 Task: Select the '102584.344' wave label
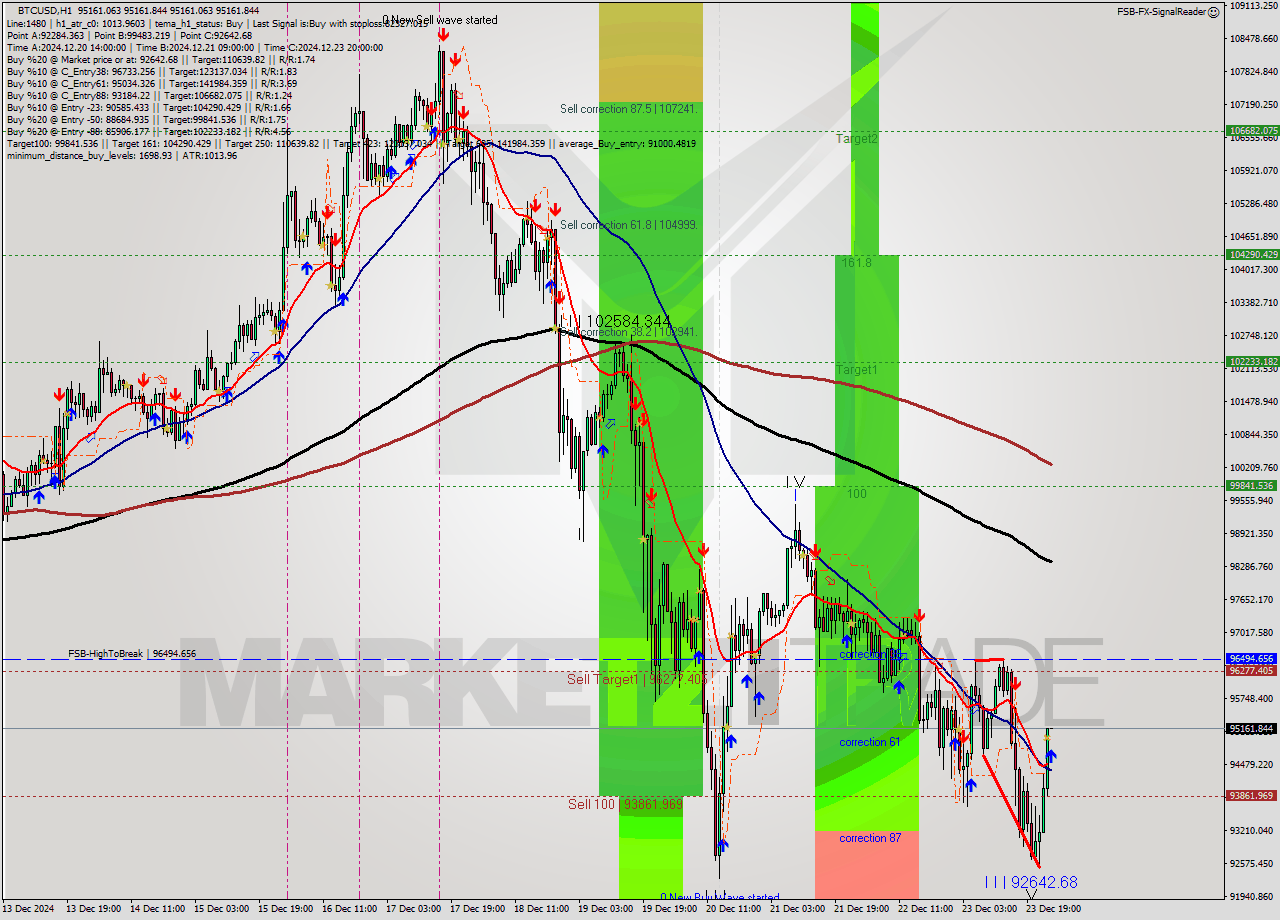pos(628,321)
